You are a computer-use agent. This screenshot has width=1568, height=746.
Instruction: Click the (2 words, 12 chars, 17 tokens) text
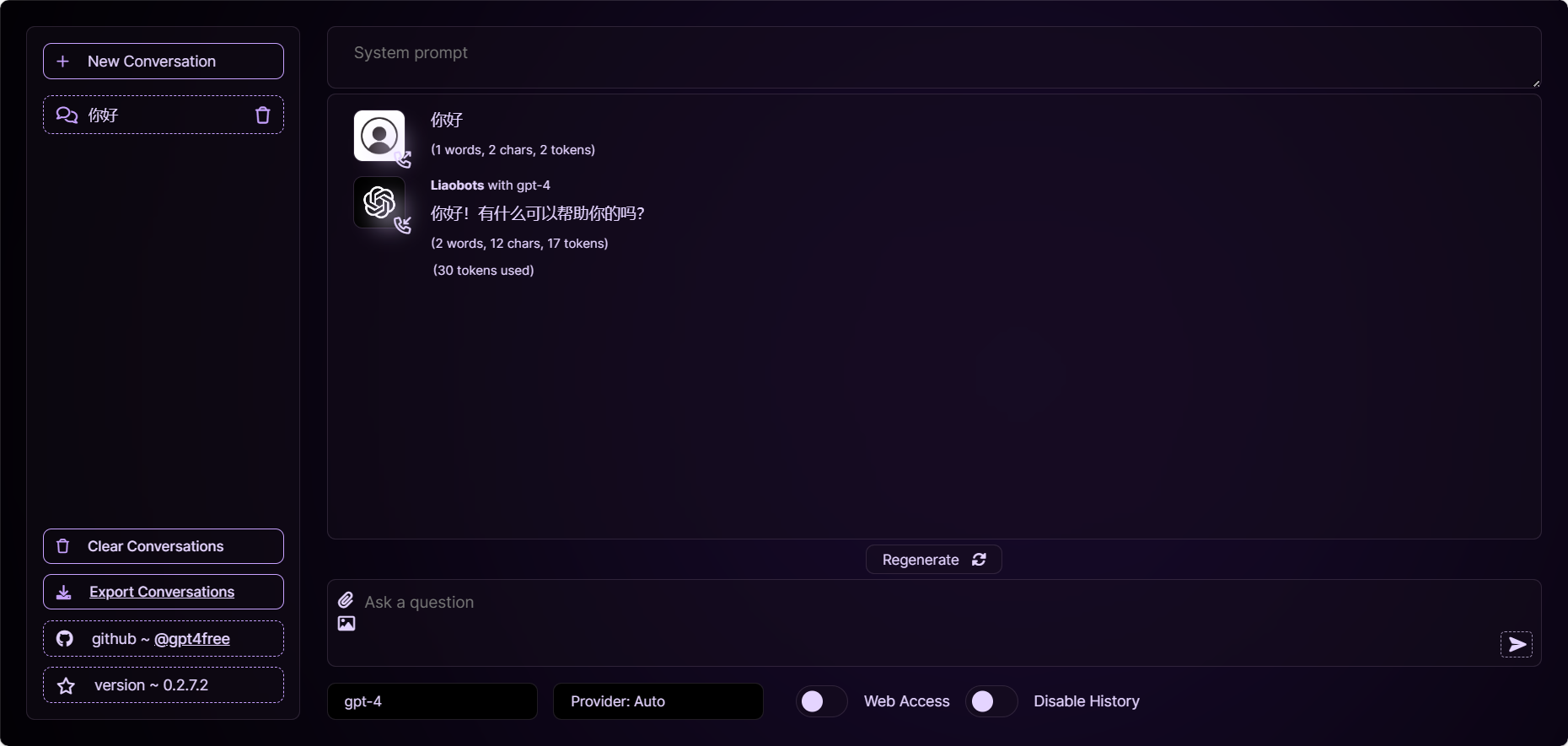pyautogui.click(x=519, y=244)
